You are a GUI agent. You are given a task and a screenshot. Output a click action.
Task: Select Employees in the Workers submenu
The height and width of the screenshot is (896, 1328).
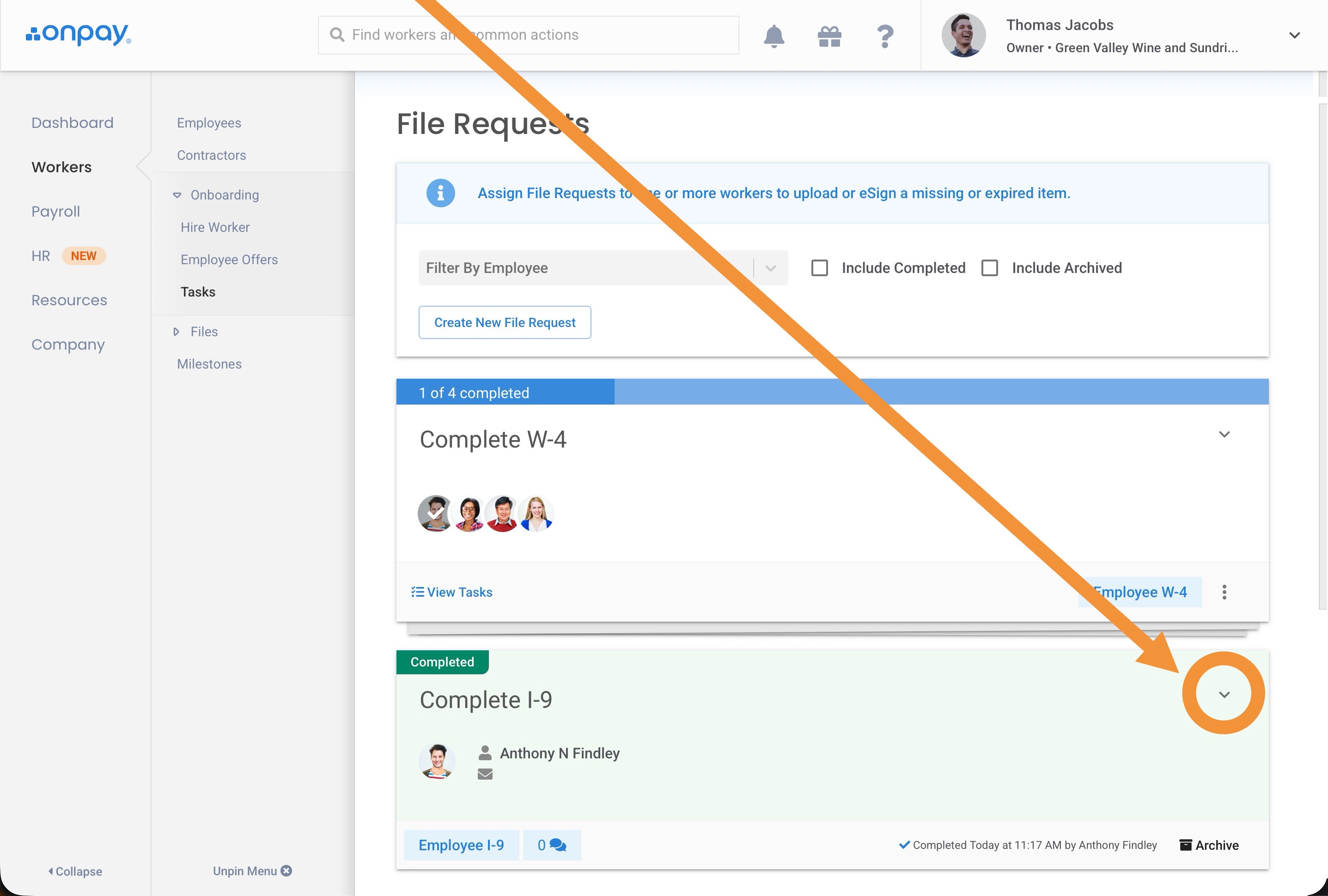(x=208, y=123)
